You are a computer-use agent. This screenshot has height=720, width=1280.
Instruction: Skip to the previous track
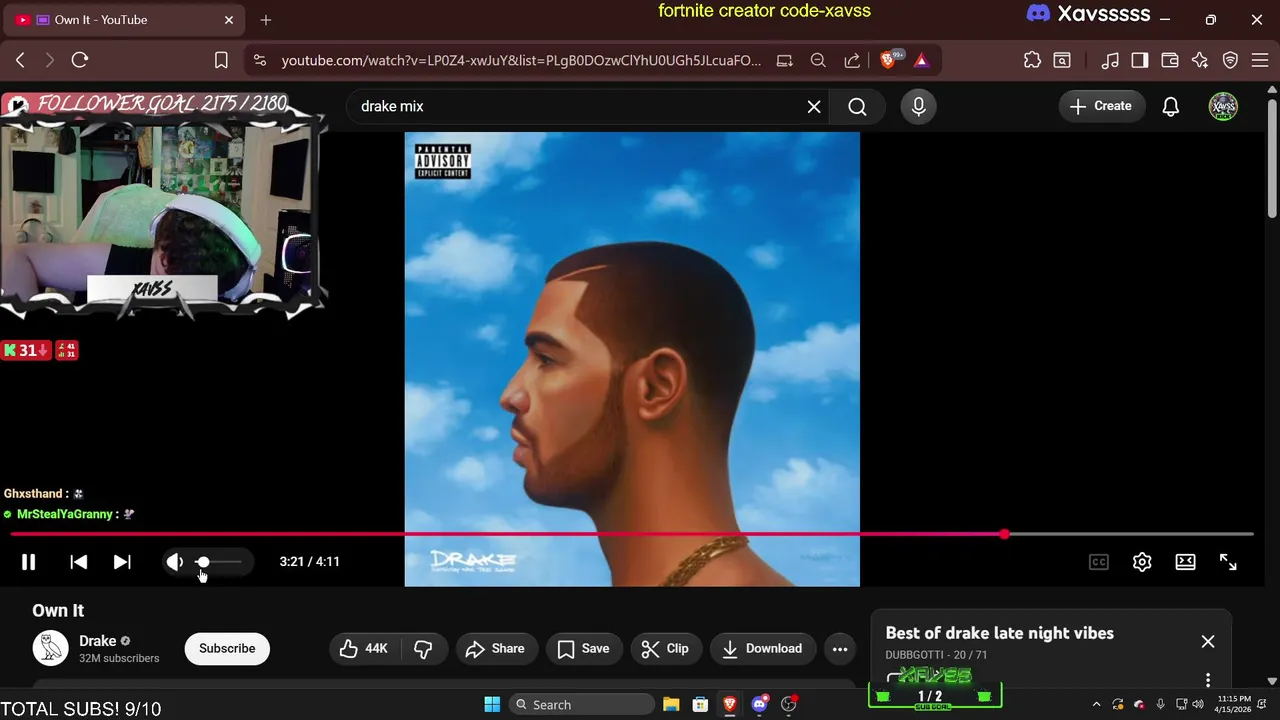coord(78,562)
